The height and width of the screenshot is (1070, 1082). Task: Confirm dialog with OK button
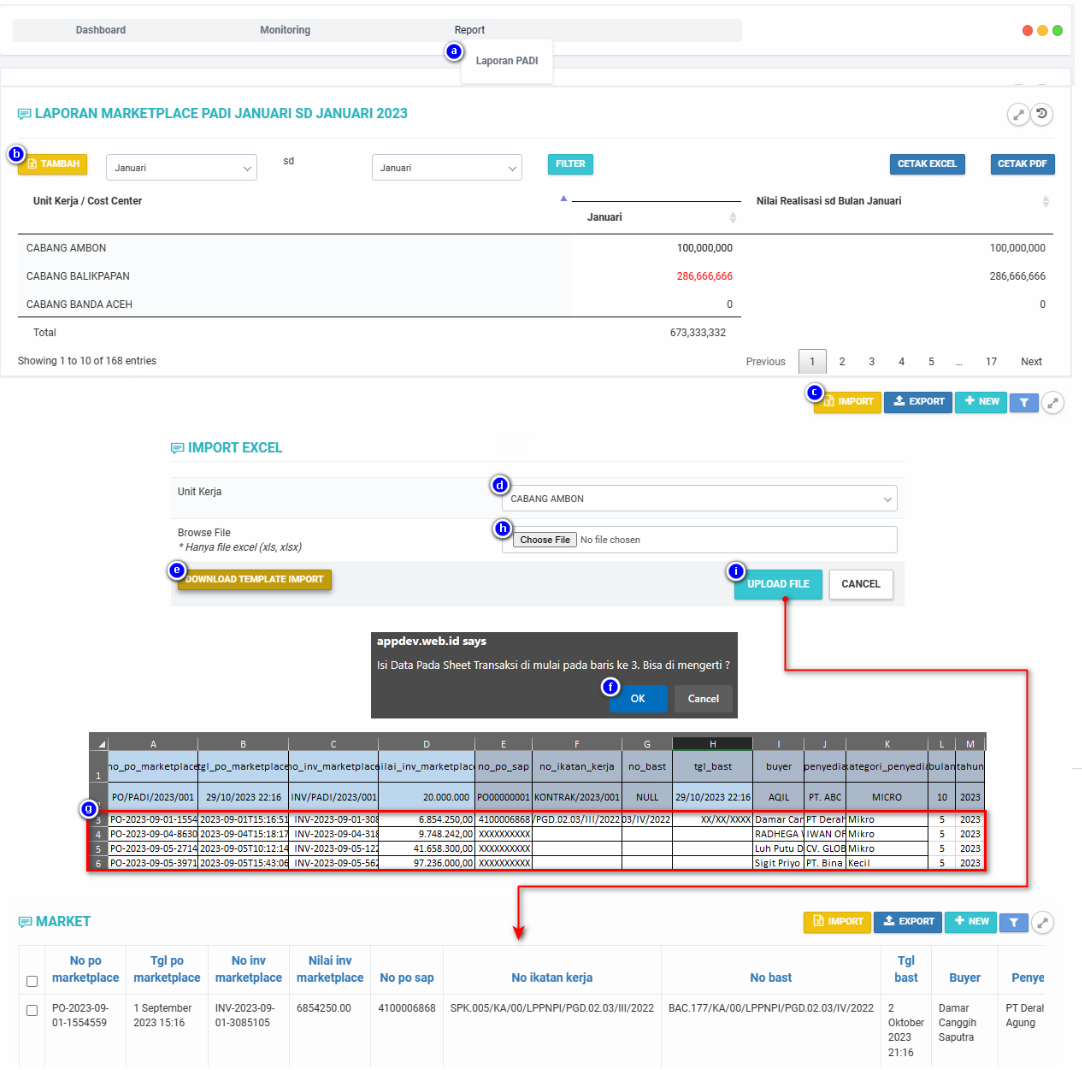(638, 699)
